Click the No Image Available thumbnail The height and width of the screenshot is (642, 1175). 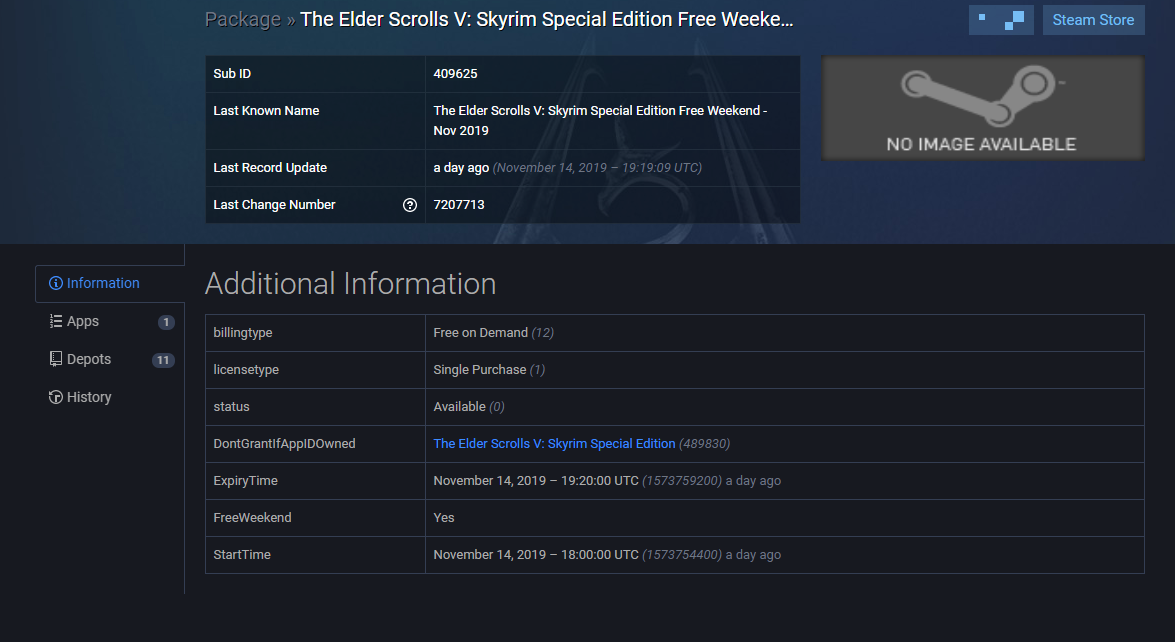[x=982, y=108]
